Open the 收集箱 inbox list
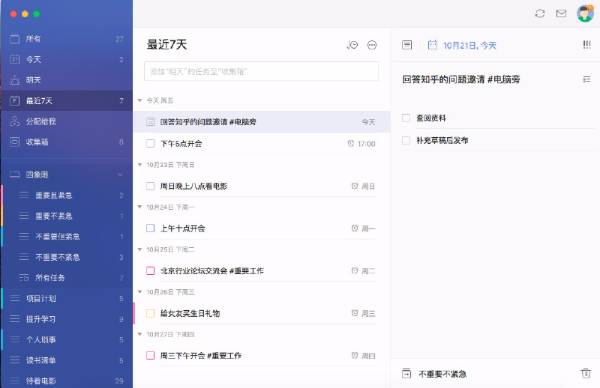 click(x=67, y=142)
